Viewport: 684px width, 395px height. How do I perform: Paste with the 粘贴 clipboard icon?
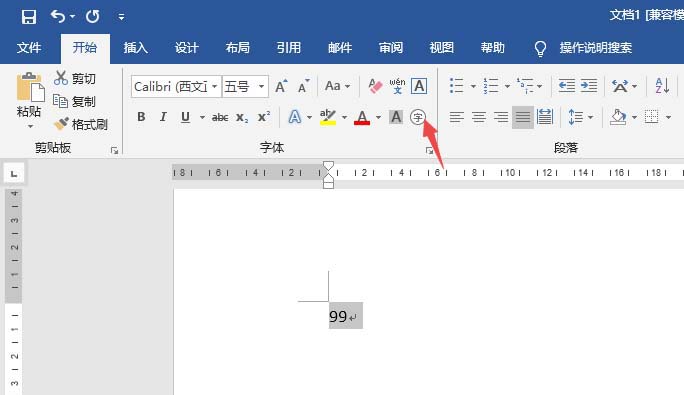pyautogui.click(x=30, y=87)
